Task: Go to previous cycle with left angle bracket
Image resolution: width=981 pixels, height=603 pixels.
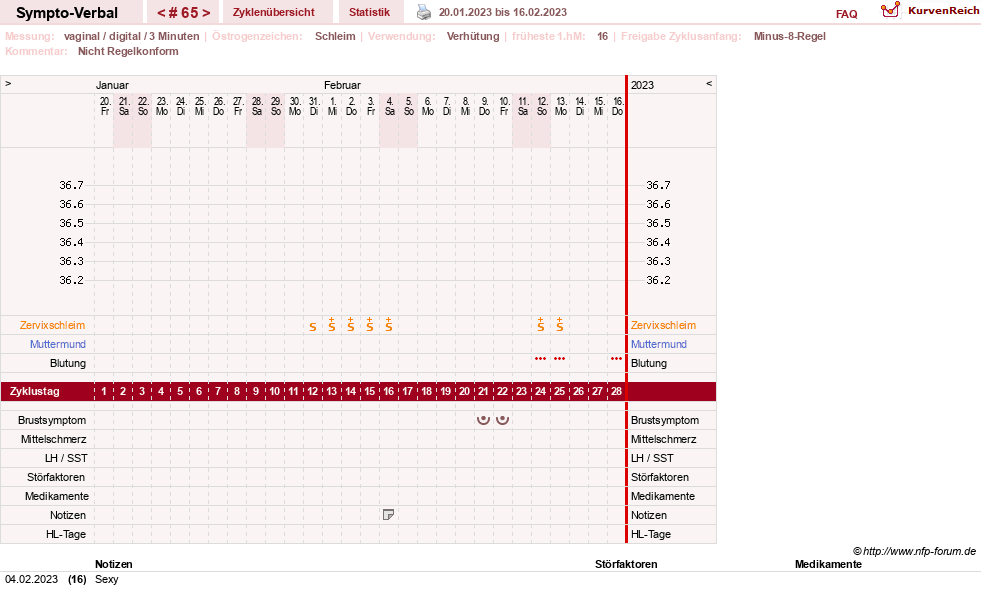Action: [x=161, y=13]
